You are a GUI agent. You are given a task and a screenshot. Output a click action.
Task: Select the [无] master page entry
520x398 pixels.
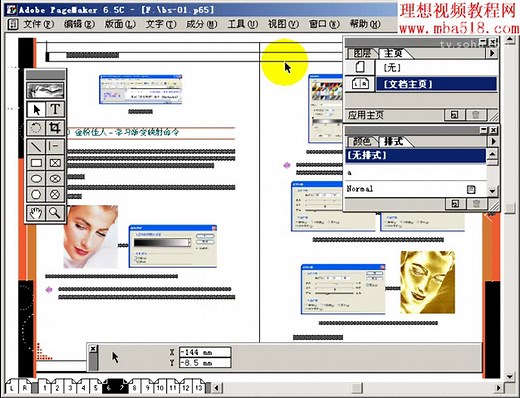[436, 68]
